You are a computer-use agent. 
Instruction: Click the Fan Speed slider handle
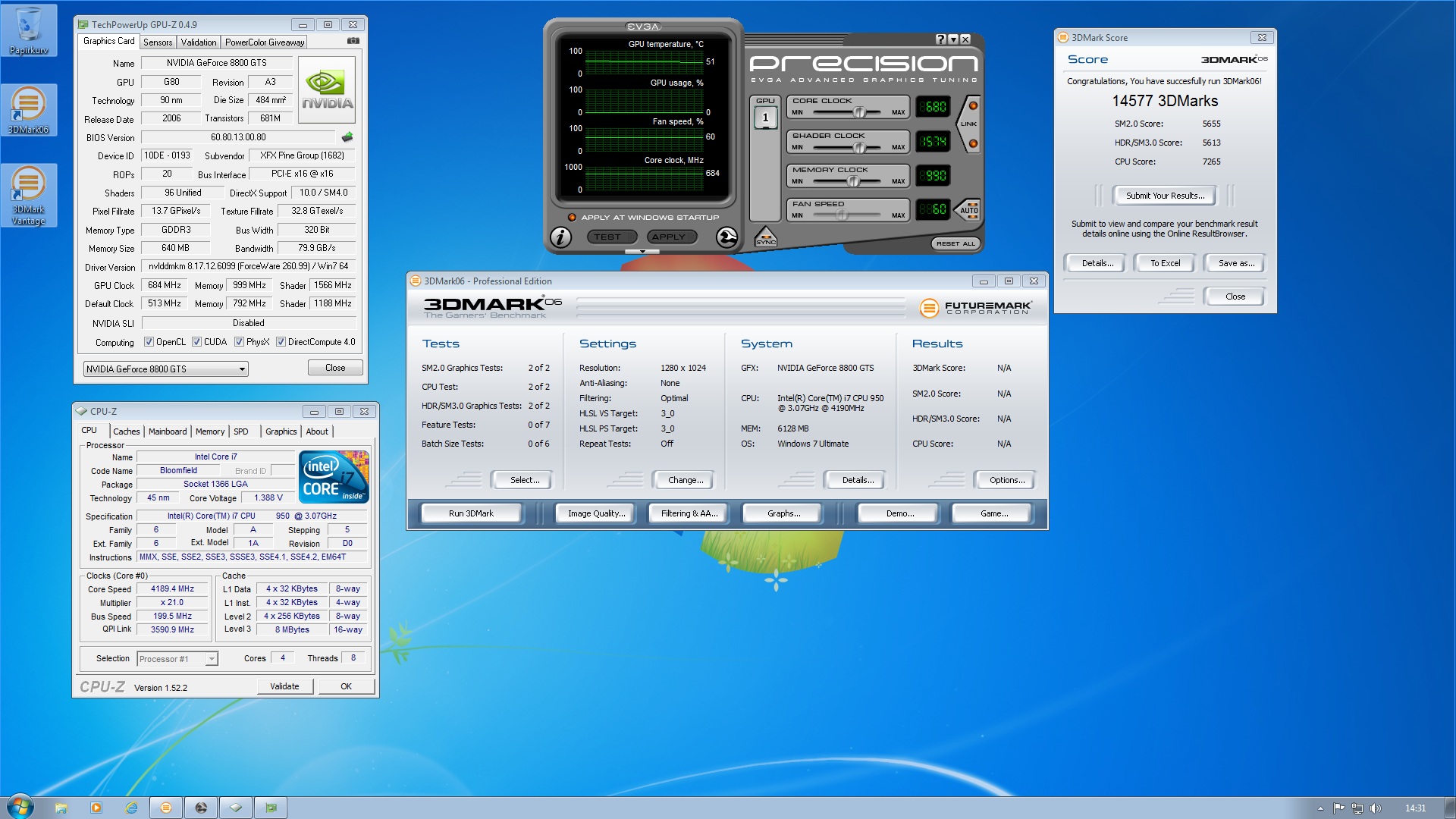(x=842, y=215)
